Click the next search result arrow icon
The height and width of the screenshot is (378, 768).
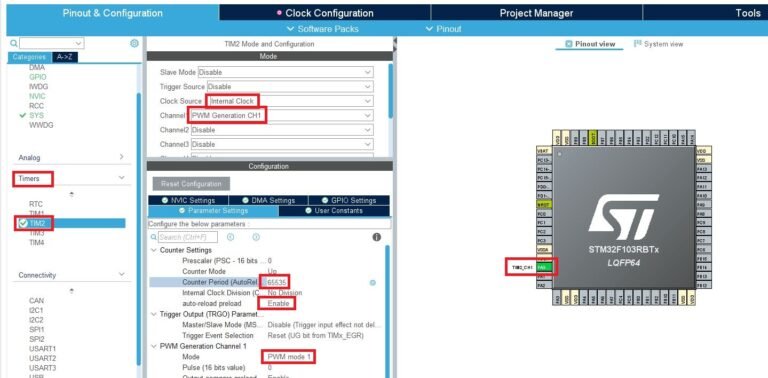pyautogui.click(x=256, y=237)
